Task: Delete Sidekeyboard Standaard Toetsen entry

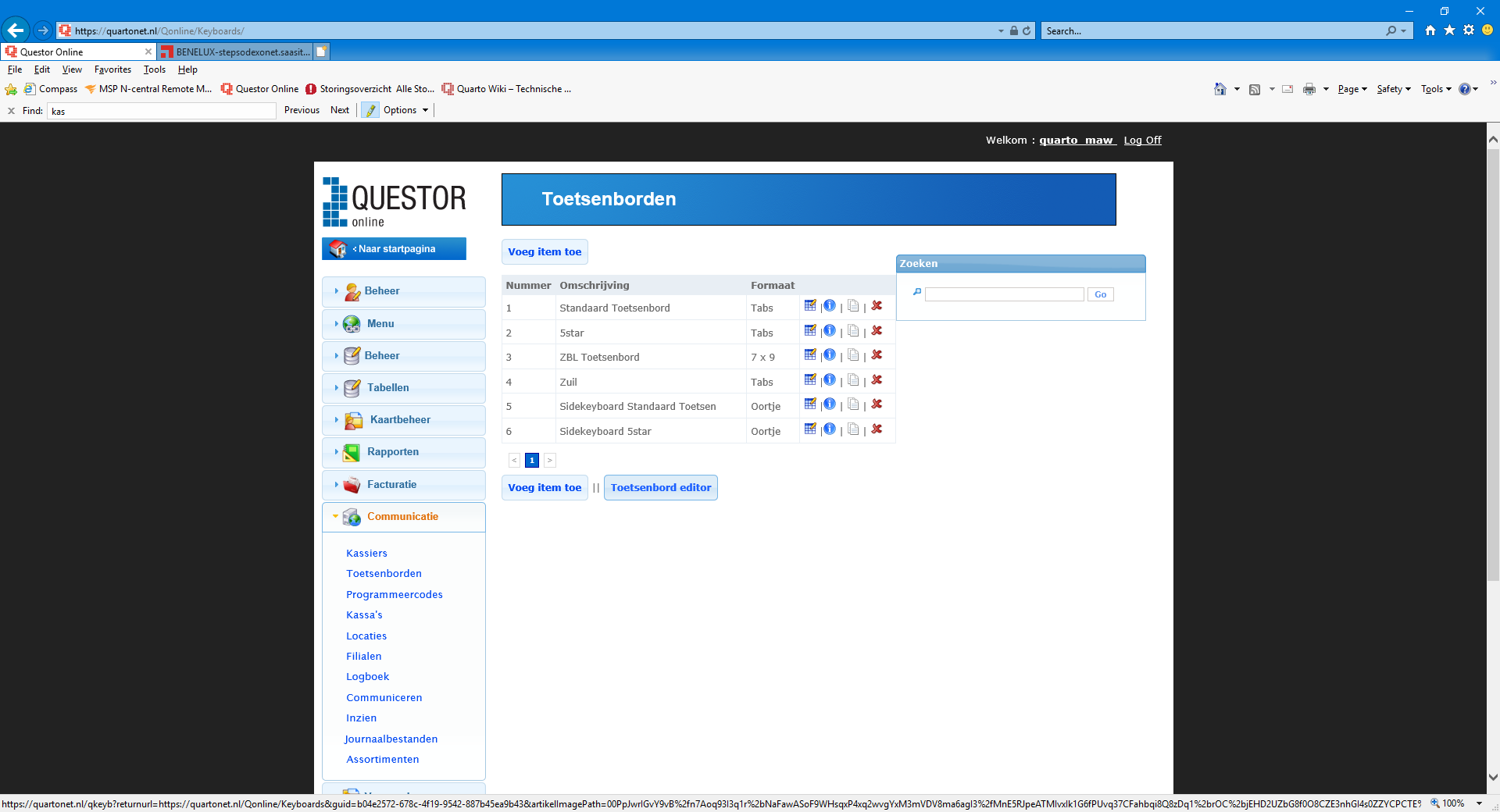Action: [x=877, y=404]
